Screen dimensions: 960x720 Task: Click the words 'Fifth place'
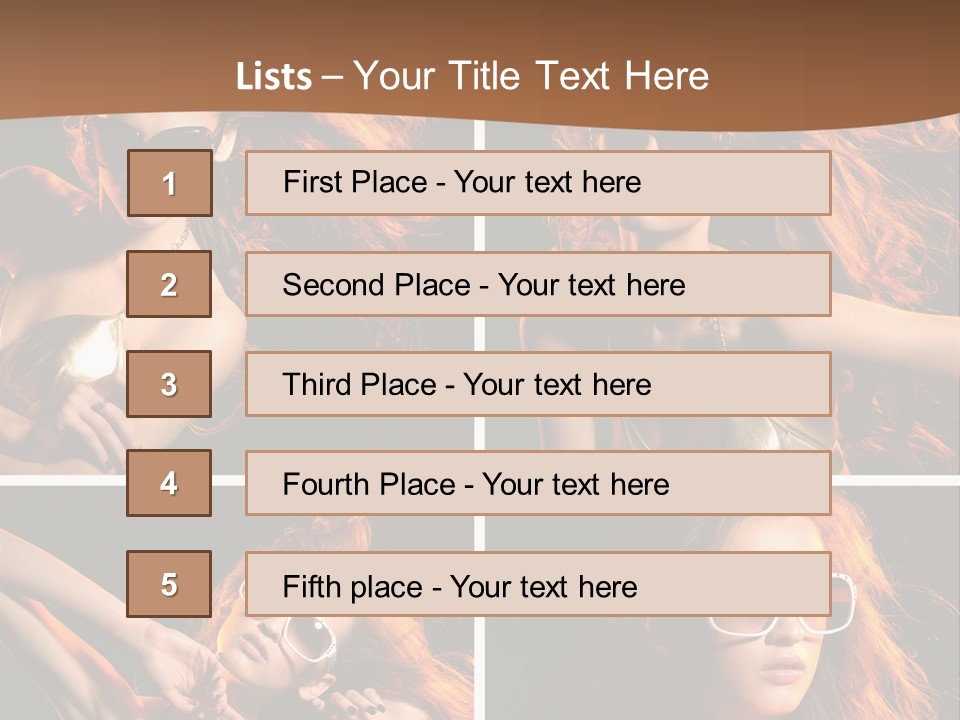coord(353,587)
